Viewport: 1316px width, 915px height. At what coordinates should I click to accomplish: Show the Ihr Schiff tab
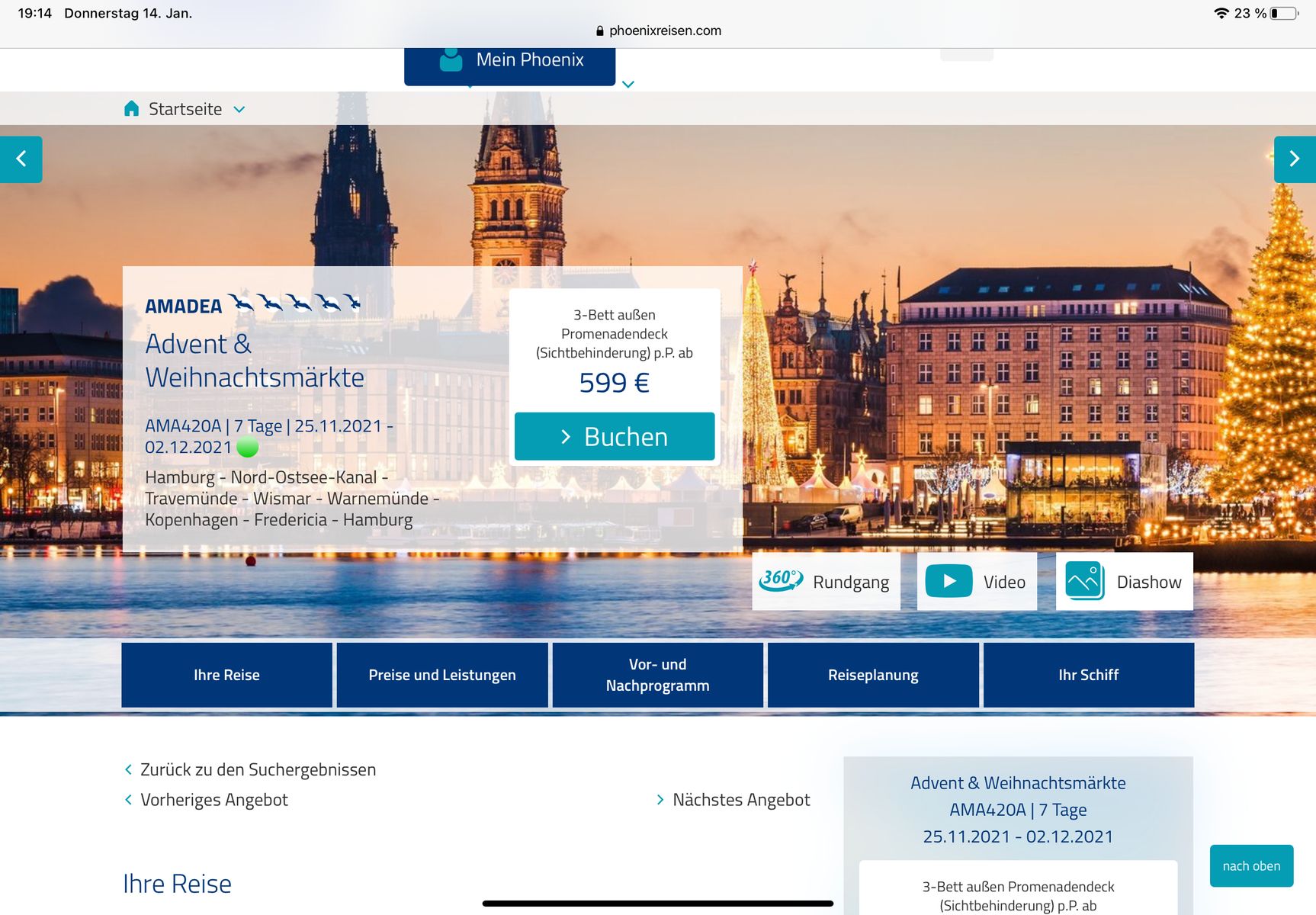1088,675
